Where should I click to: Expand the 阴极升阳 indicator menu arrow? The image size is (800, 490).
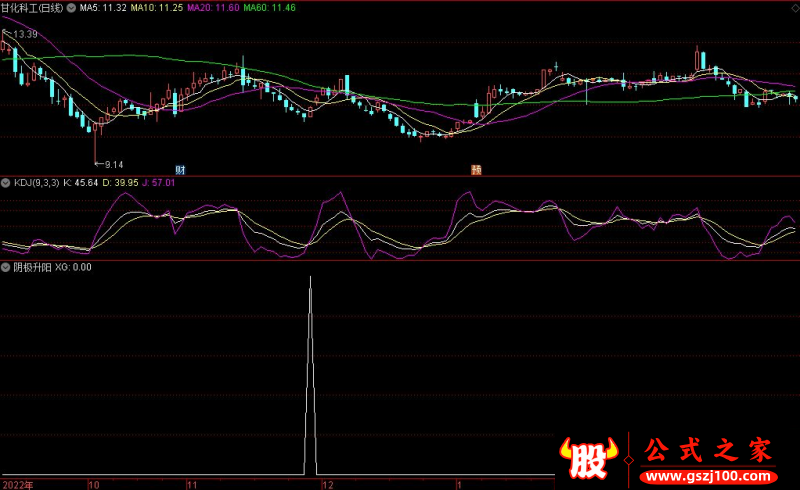[x=6, y=267]
